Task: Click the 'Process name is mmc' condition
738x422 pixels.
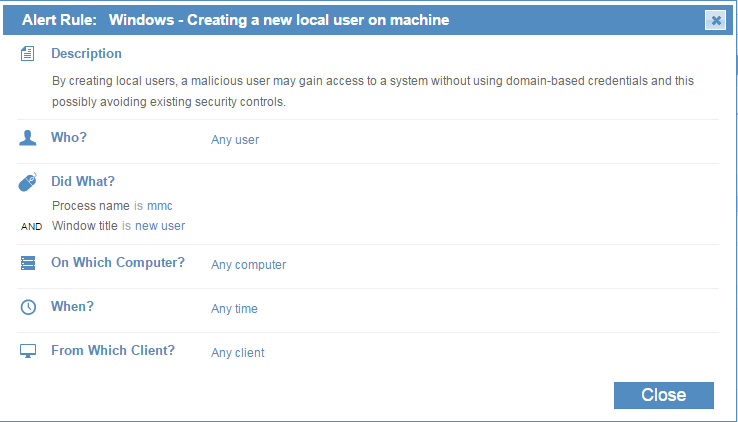Action: click(x=112, y=206)
